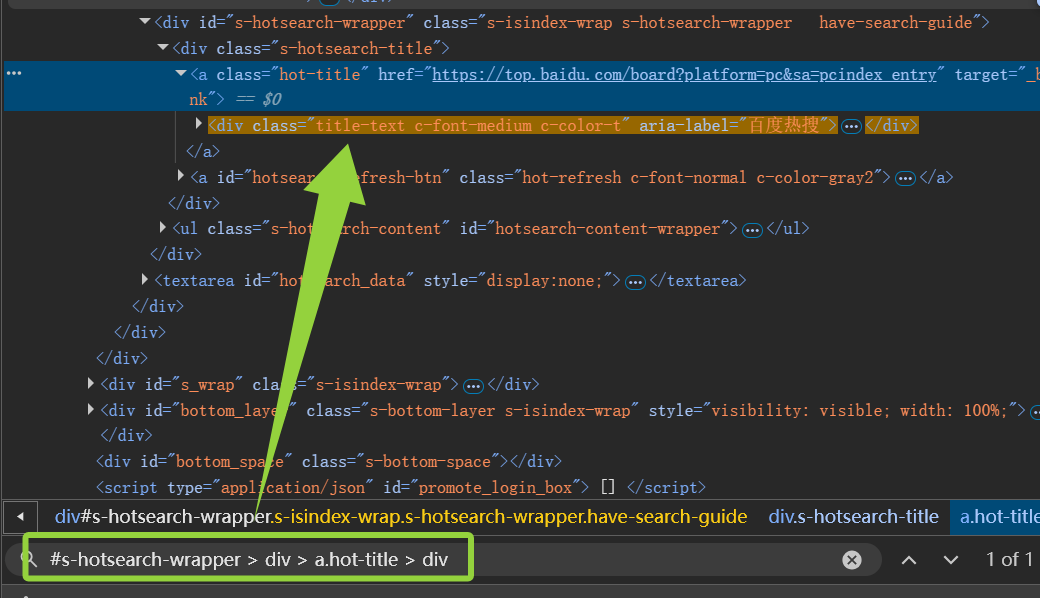Expand the bottom_layer div node
The height and width of the screenshot is (598, 1040).
coord(91,409)
